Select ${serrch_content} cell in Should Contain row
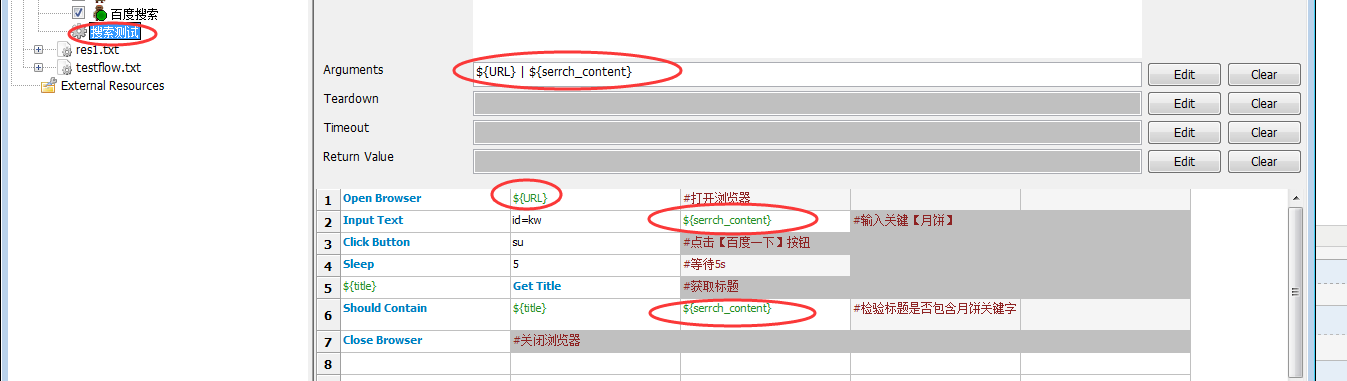The width and height of the screenshot is (1347, 381). tap(765, 314)
